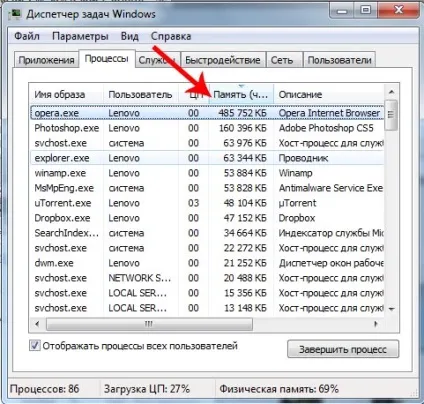Select the Photoshop.exe process row

[207, 128]
